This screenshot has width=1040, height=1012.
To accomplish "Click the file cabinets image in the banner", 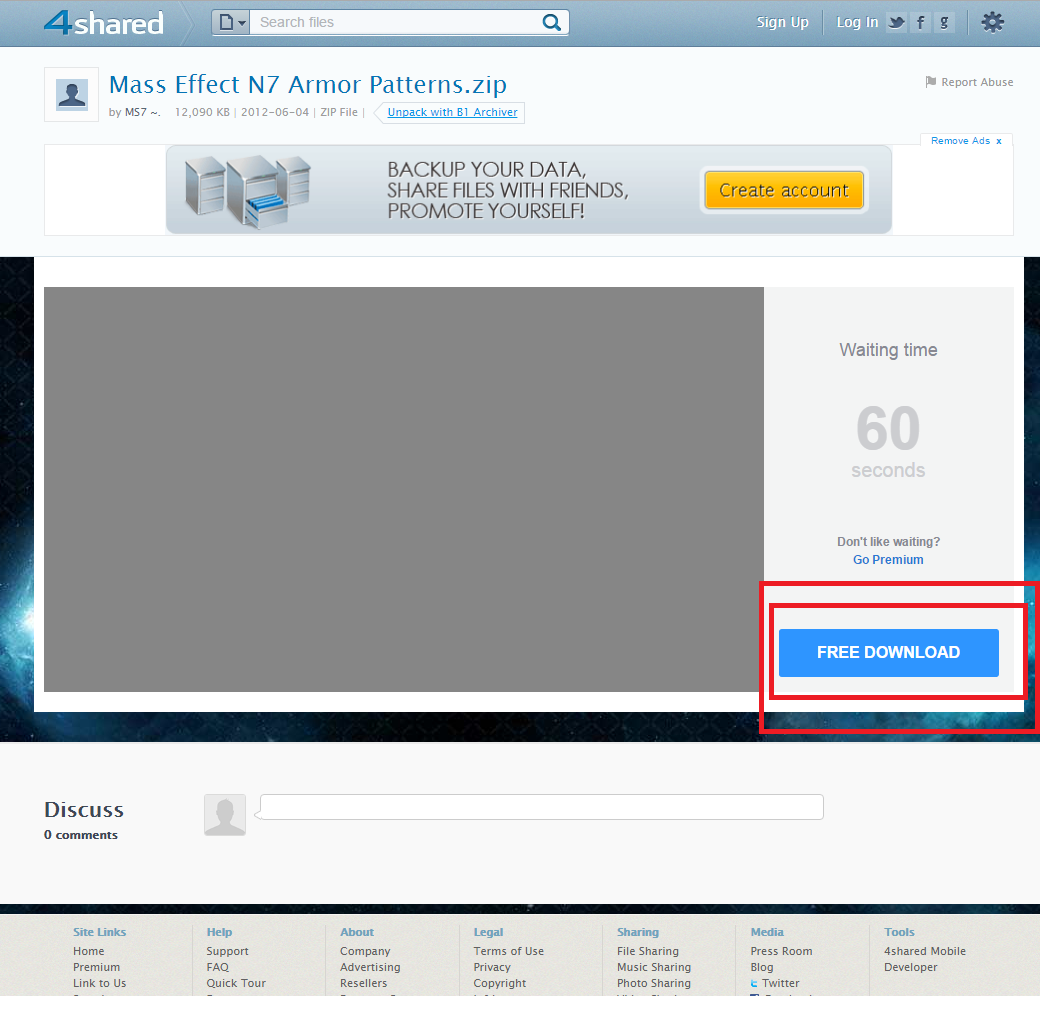I will tap(247, 190).
